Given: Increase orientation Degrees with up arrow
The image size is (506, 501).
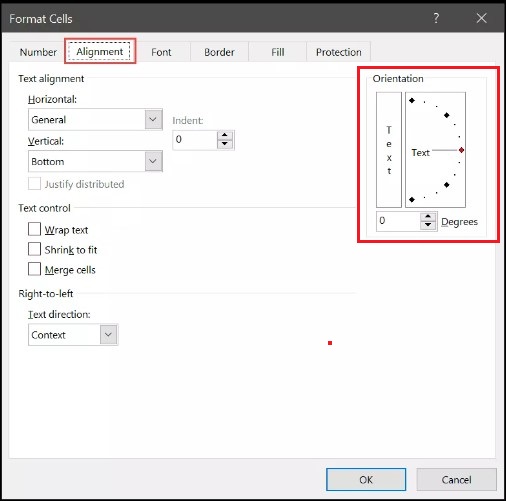Looking at the screenshot, I should coord(428,217).
